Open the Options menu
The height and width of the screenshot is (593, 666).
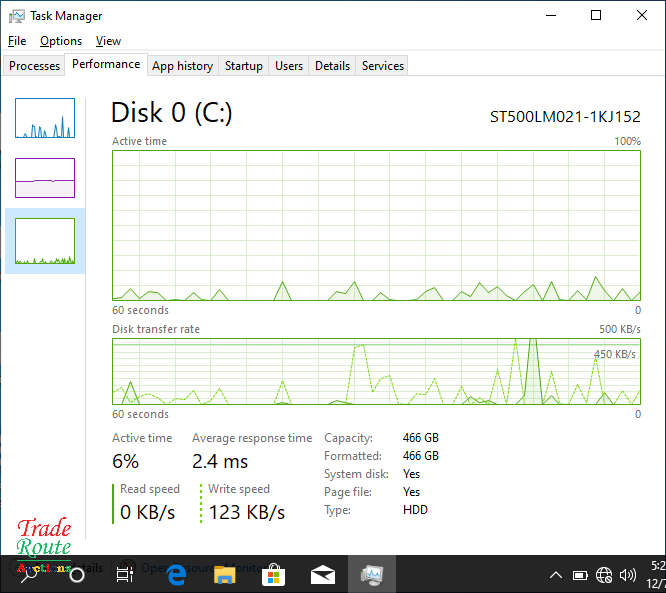[x=61, y=41]
